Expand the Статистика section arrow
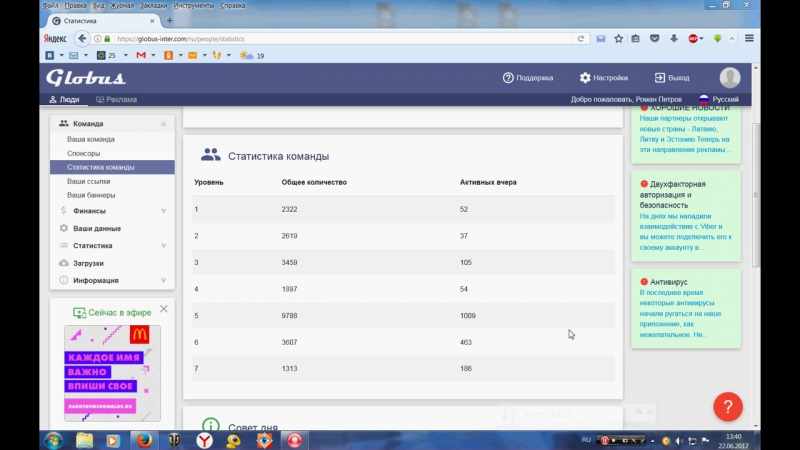Viewport: 800px width, 450px height. 163,245
